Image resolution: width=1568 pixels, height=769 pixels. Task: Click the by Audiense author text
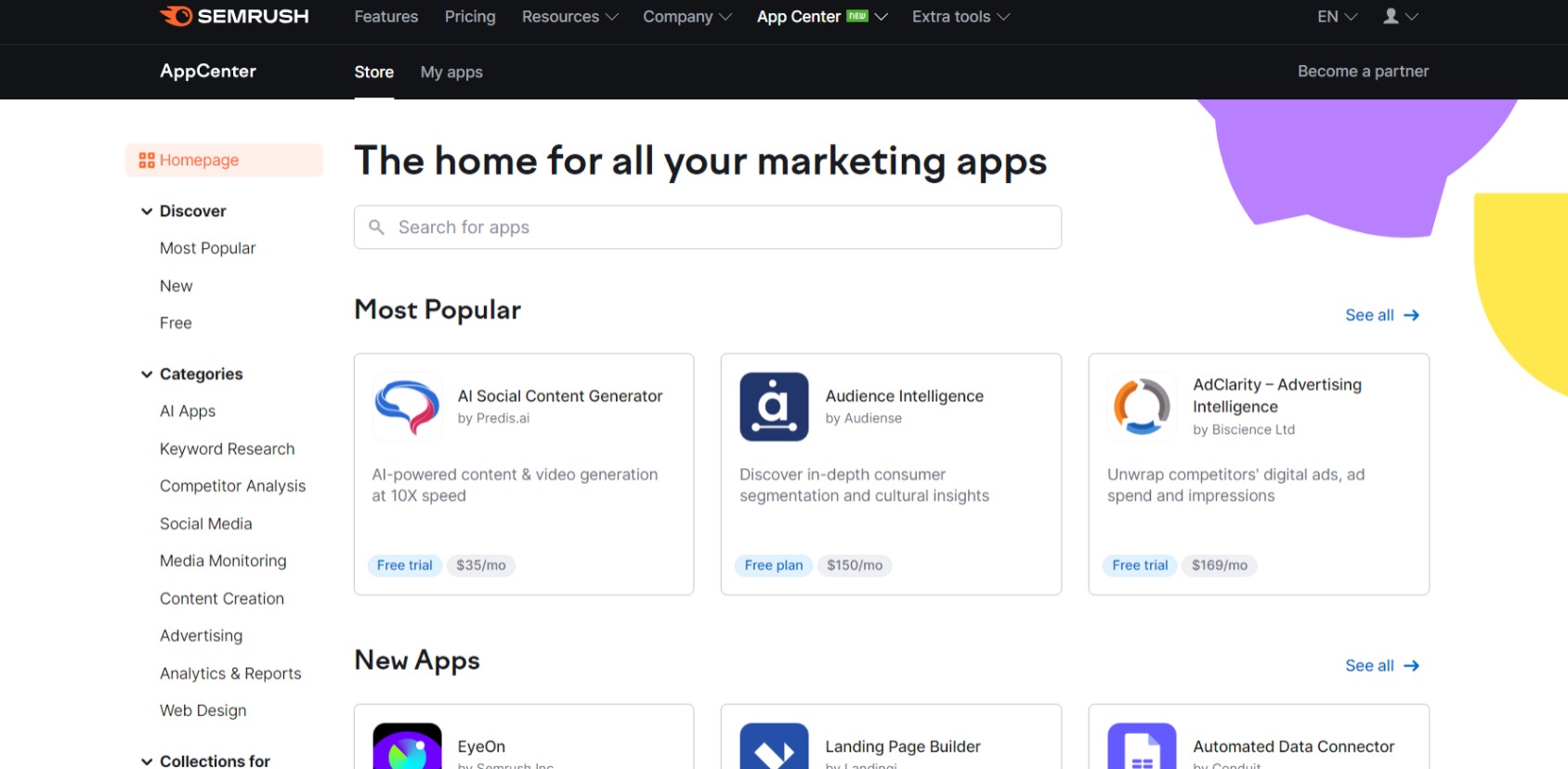pos(864,418)
